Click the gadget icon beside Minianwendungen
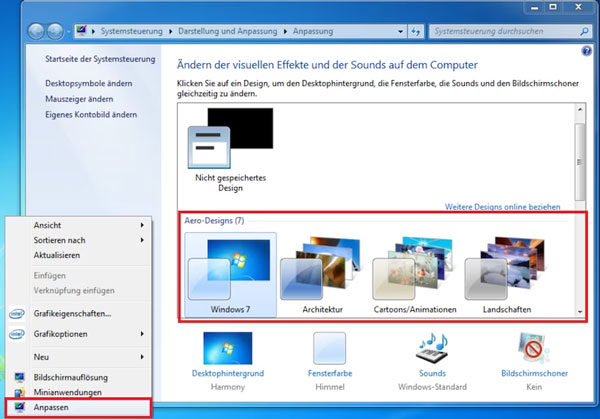 tap(19, 392)
